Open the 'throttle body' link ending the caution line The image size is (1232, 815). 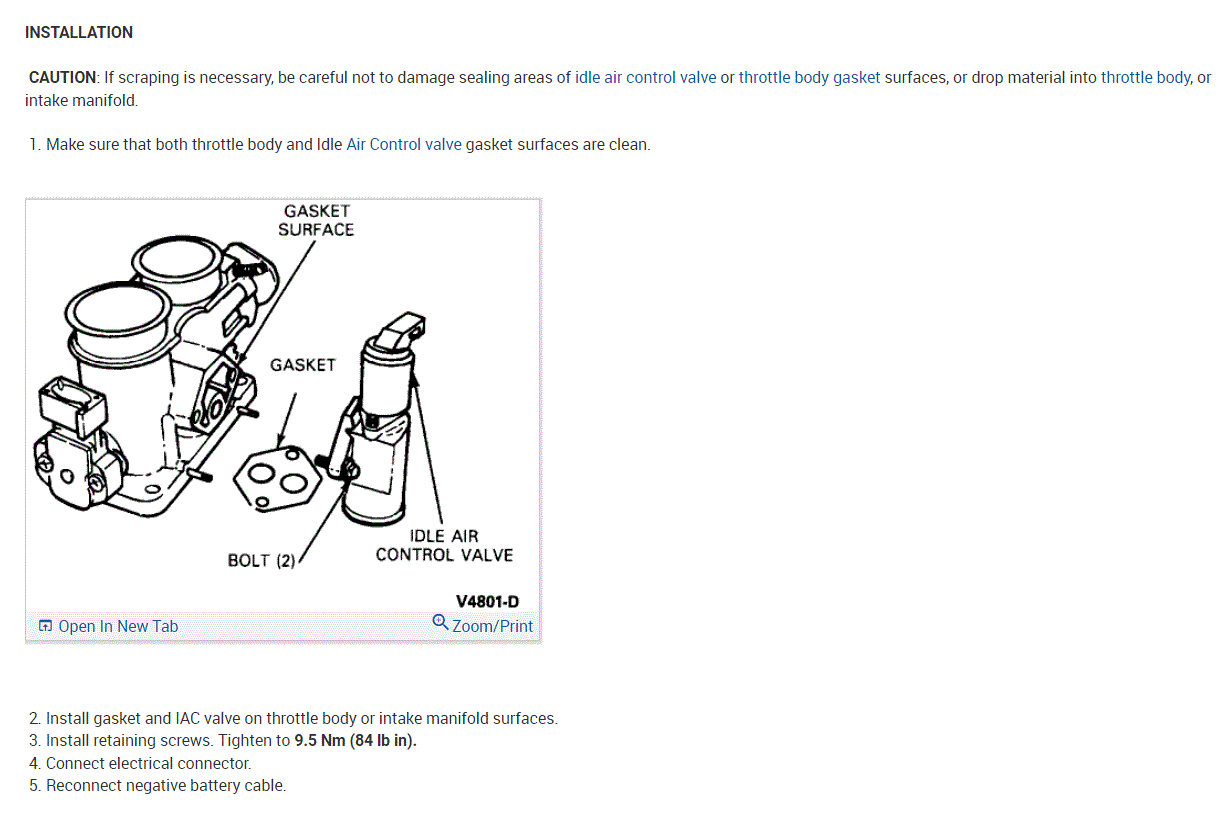point(1145,77)
